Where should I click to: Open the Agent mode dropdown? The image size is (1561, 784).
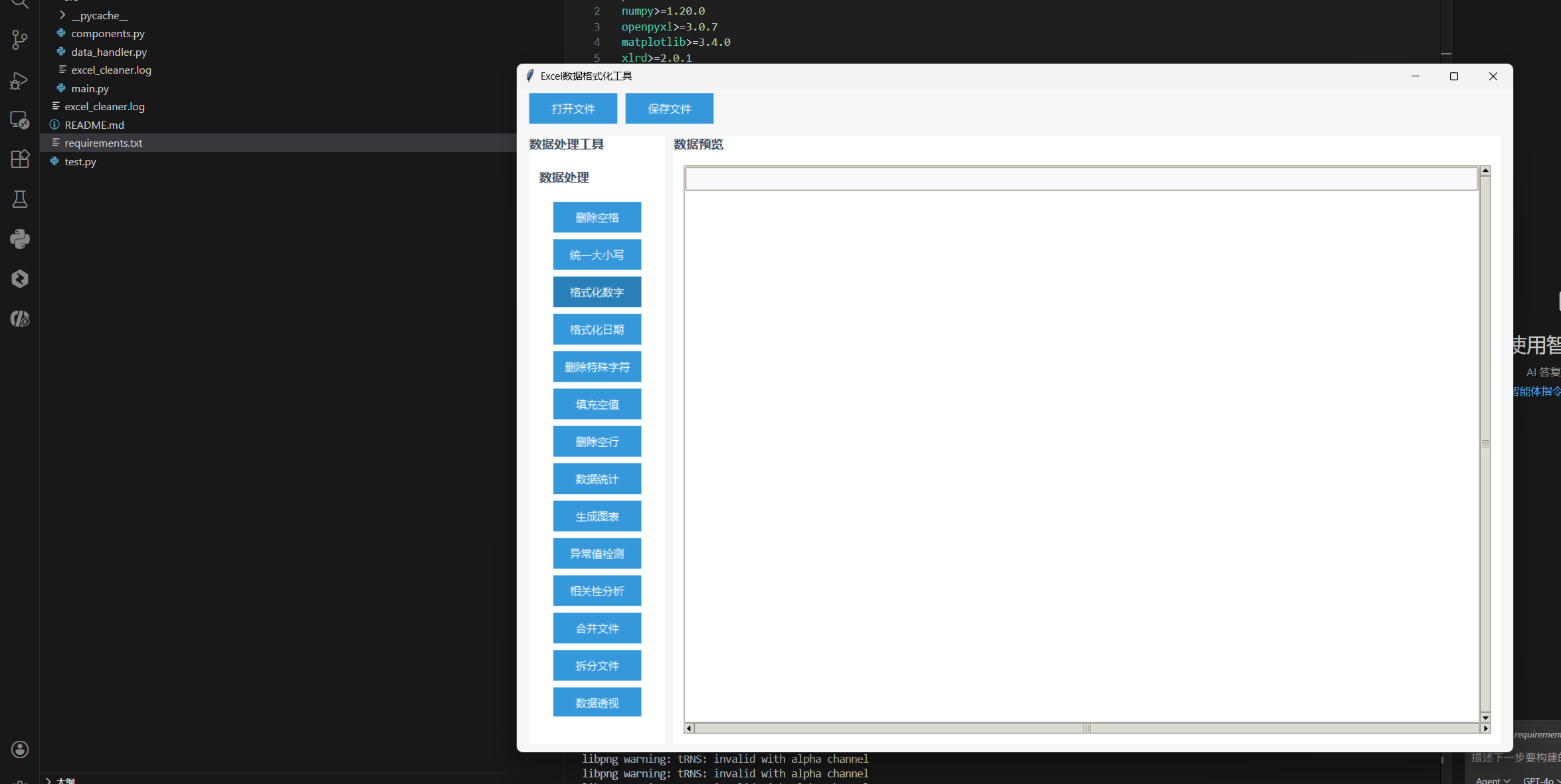pyautogui.click(x=1492, y=780)
